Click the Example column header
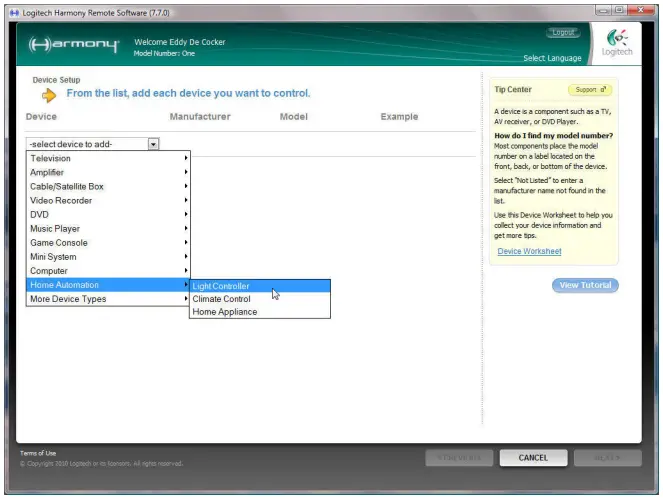Screen dimensions: 663x499 (x=399, y=116)
